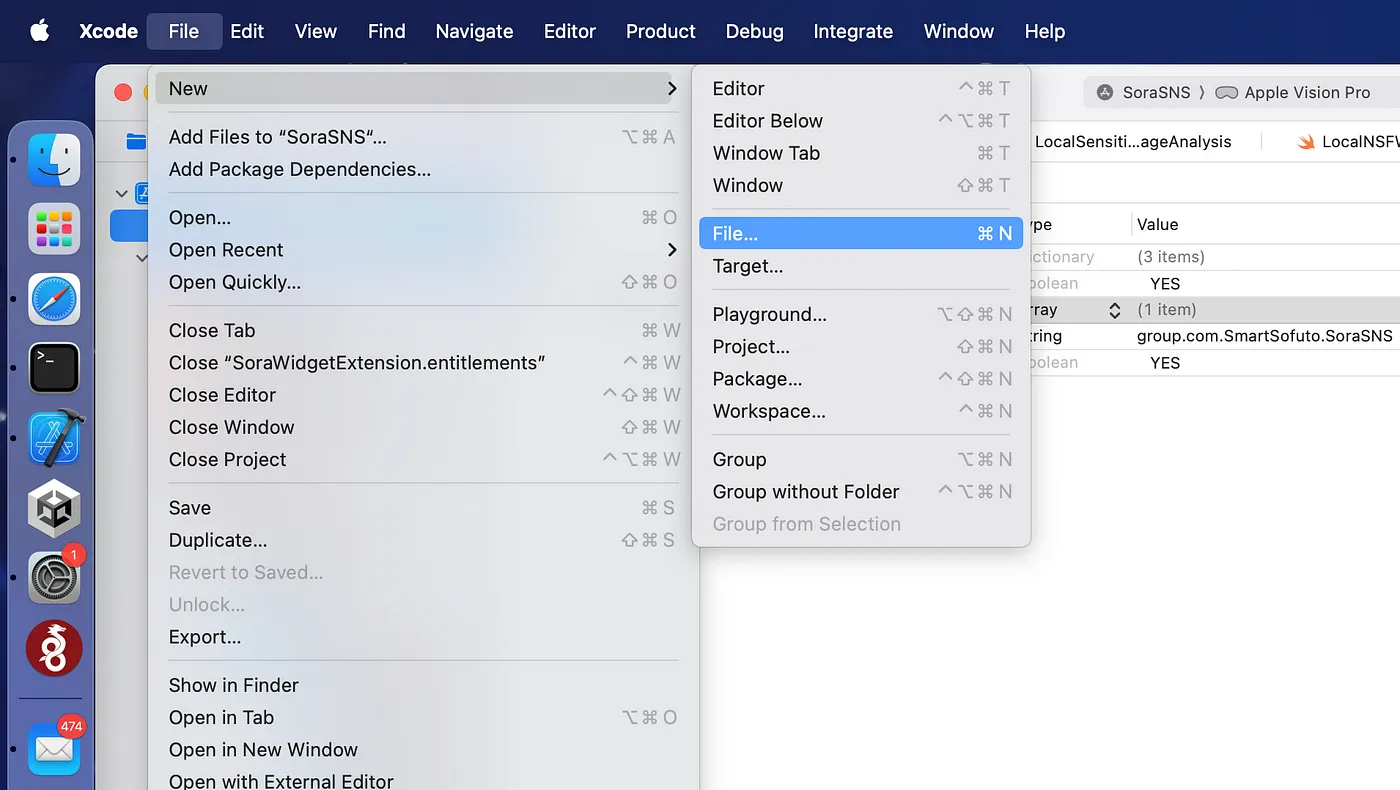Choose Playground…
Image resolution: width=1400 pixels, height=790 pixels.
pos(861,314)
